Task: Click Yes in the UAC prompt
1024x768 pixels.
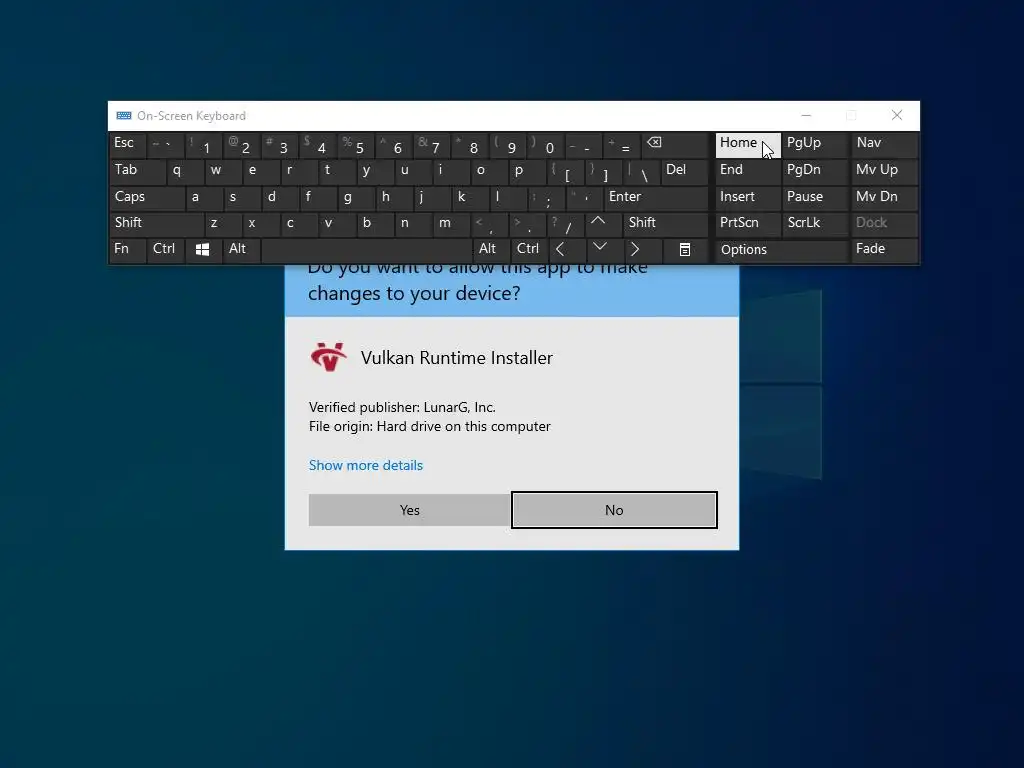Action: [x=409, y=510]
